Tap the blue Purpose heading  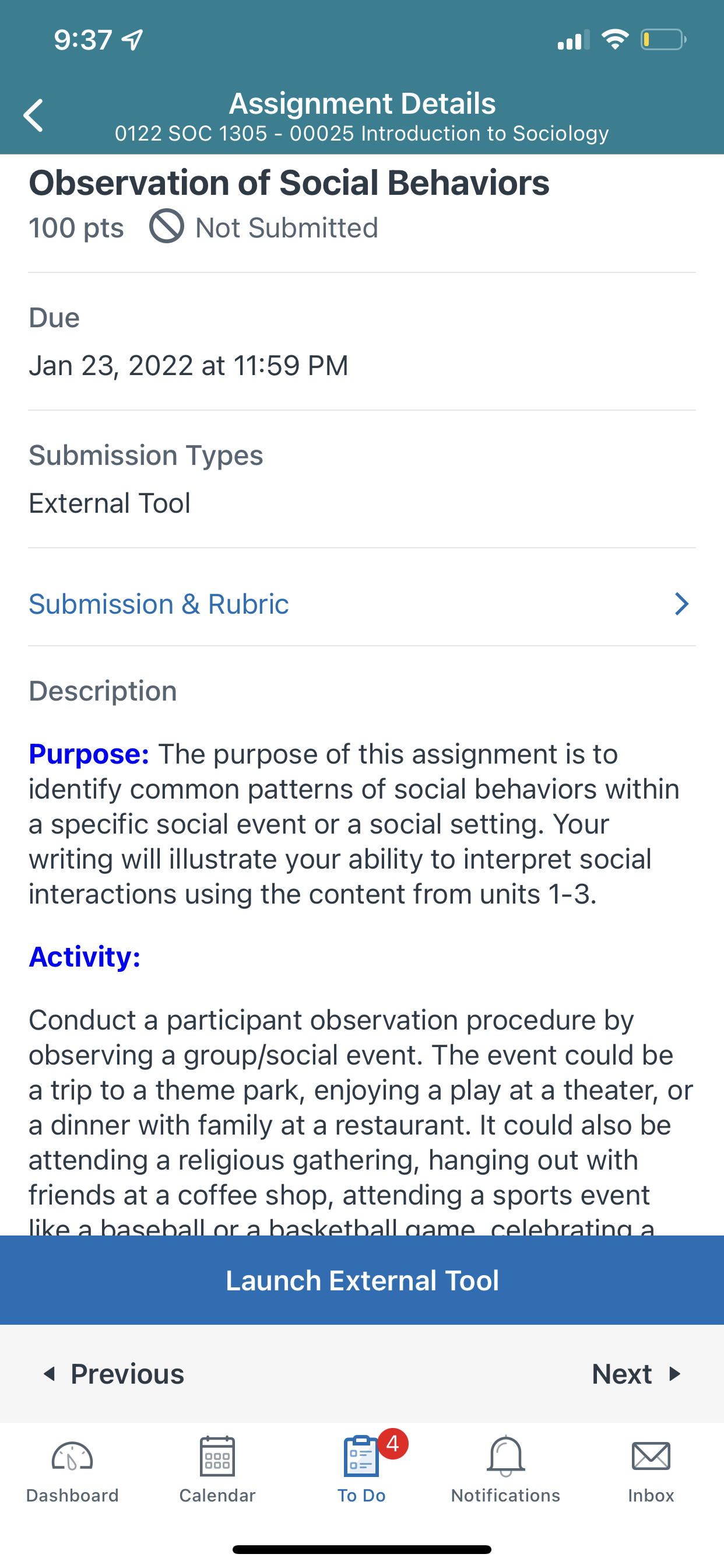(89, 754)
